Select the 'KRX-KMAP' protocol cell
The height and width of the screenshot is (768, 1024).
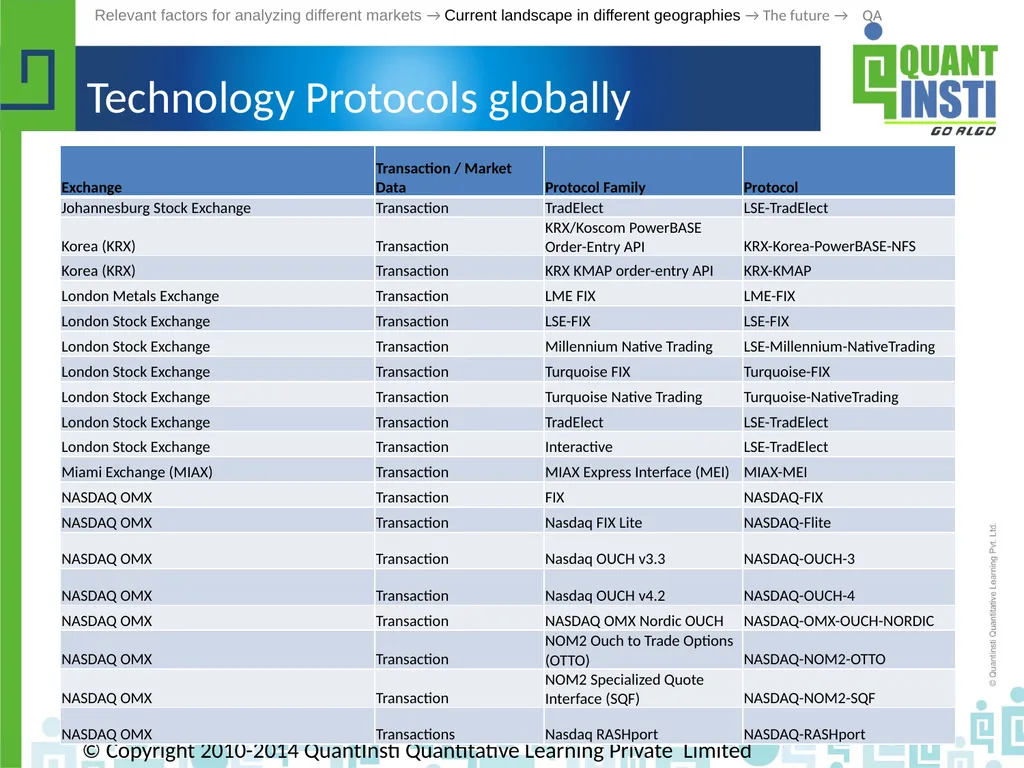(849, 270)
